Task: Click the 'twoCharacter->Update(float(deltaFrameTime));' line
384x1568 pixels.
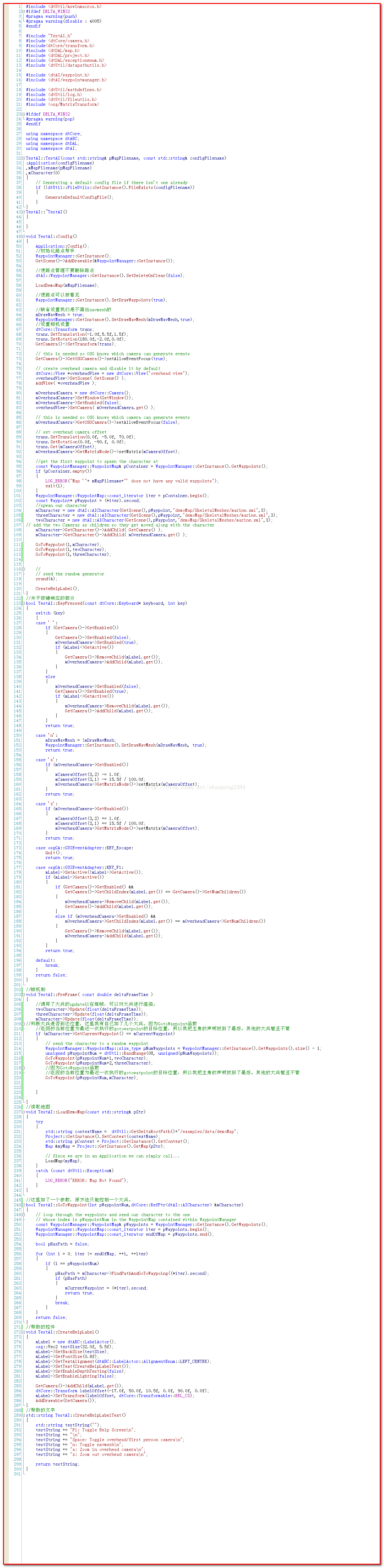Action: point(89,1009)
